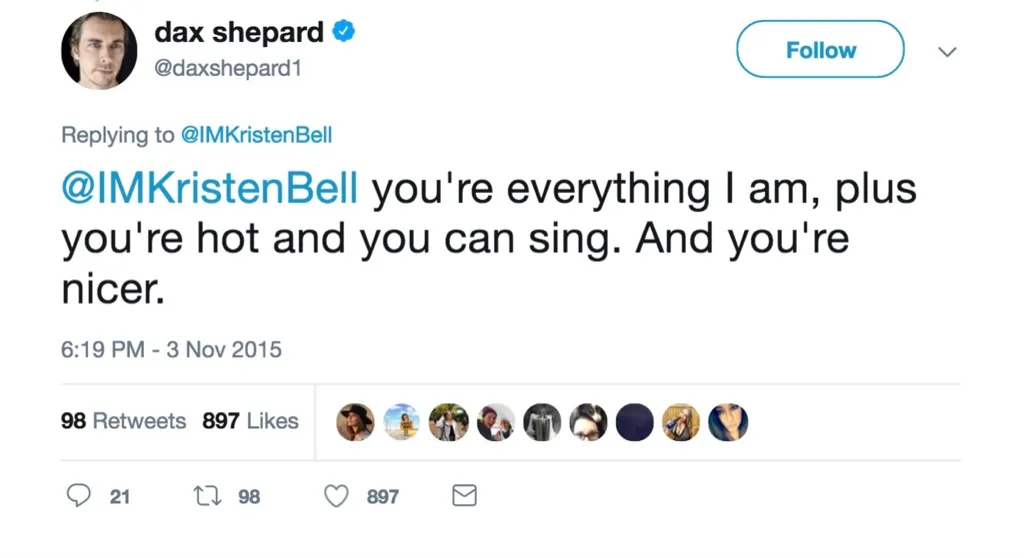Click the envelope direct message icon
The image size is (1024, 558).
click(x=465, y=496)
